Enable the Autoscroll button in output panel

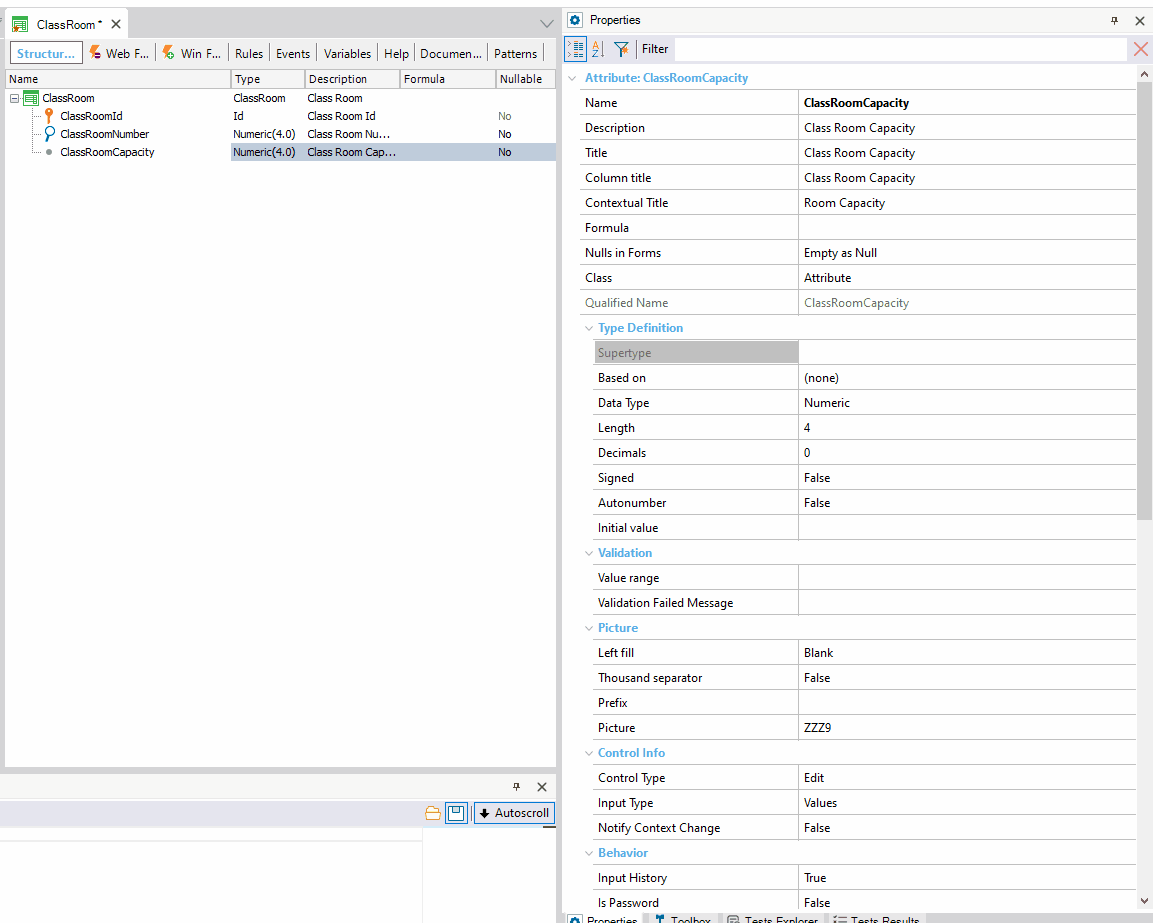[x=513, y=813]
